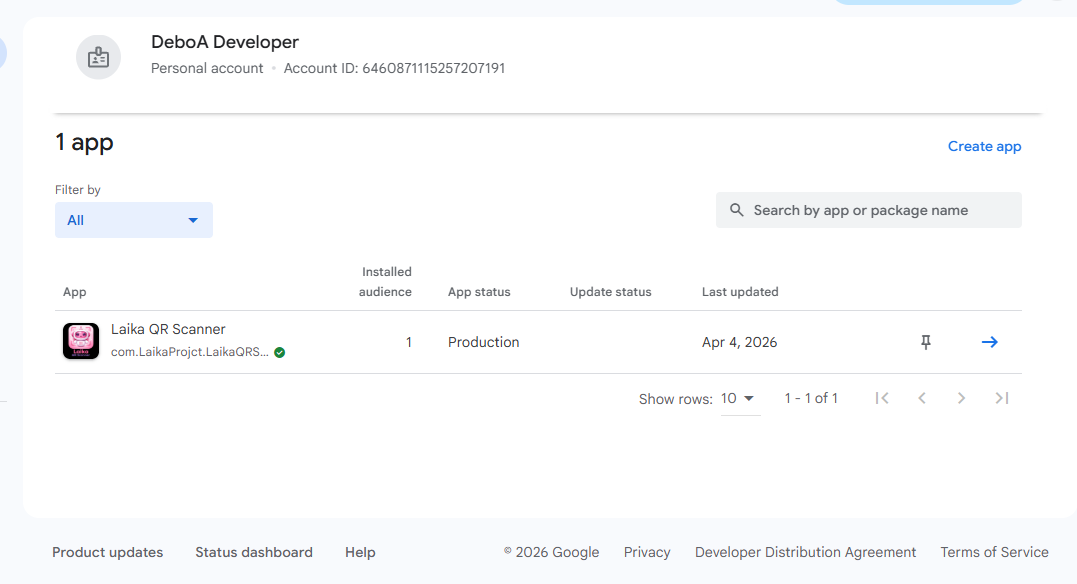Open the Help footer link
Screen dimensions: 1077x584
click(360, 552)
